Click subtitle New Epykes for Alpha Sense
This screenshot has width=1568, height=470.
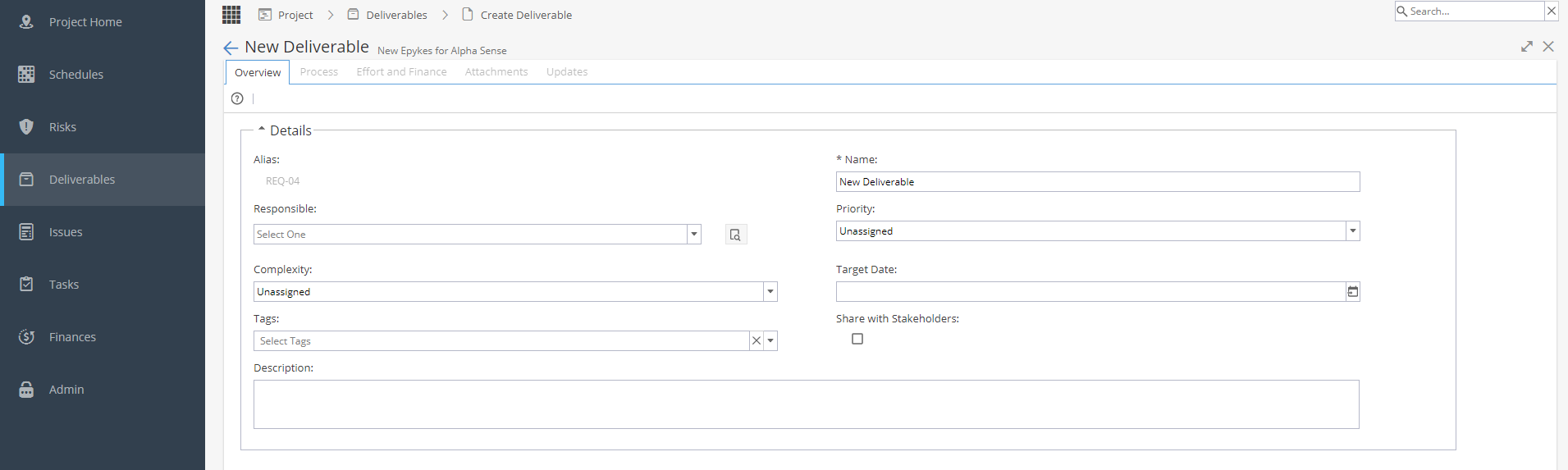(x=442, y=51)
